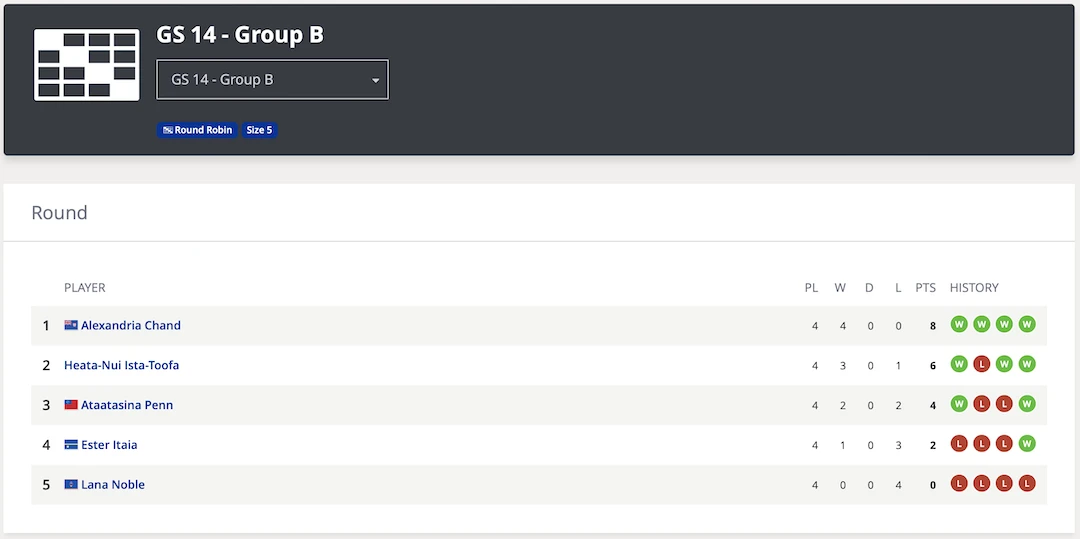1080x539 pixels.
Task: Open Ester Itaia's player page
Action: 109,445
